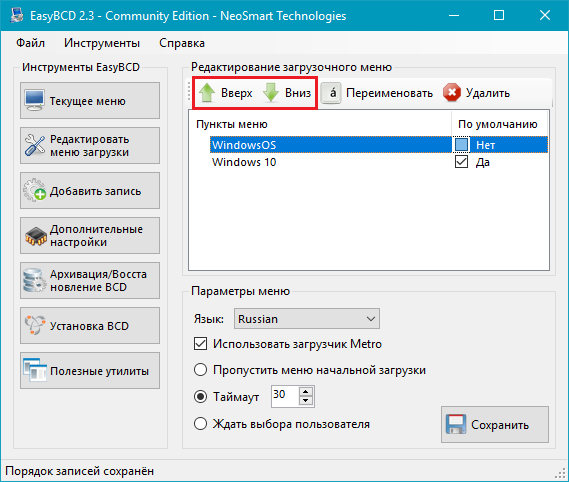Click the red Удалить delete icon
Image resolution: width=569 pixels, height=482 pixels.
[452, 93]
